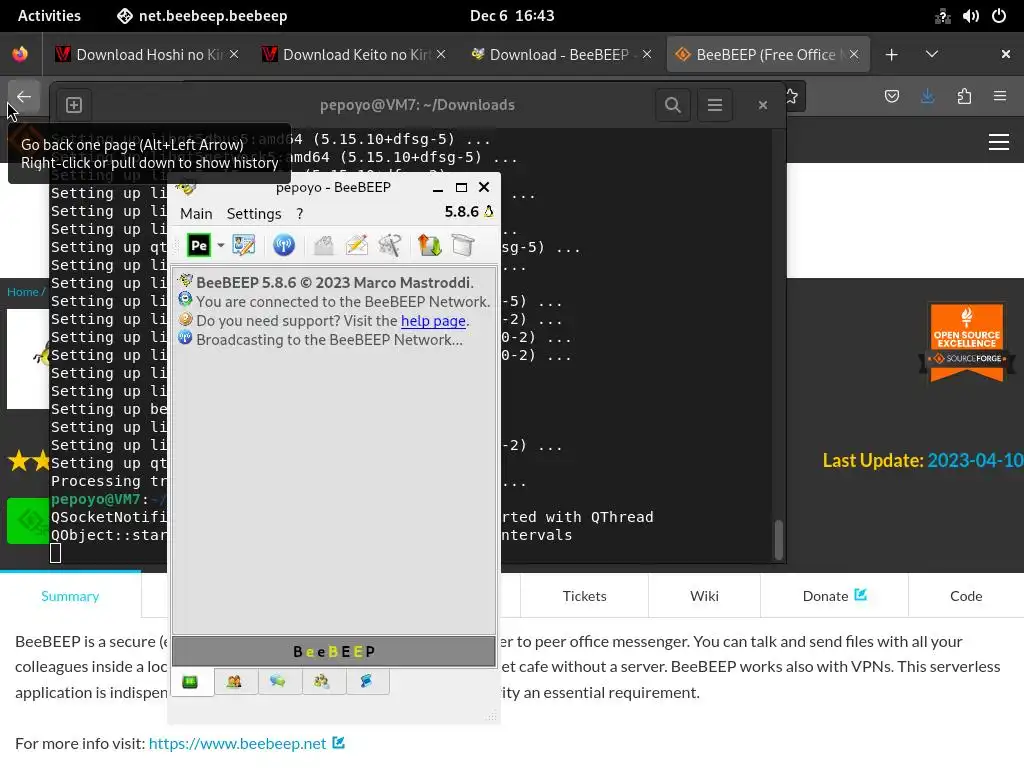Open the edit profile icon in BeeBEEP toolbar
The height and width of the screenshot is (768, 1024).
[244, 246]
